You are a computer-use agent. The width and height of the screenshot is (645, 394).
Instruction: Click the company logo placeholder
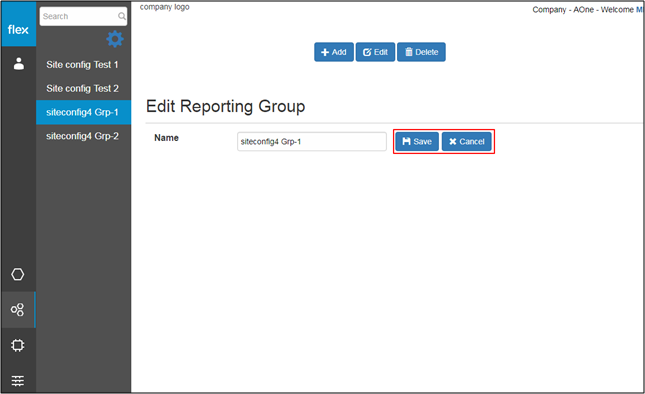(165, 7)
